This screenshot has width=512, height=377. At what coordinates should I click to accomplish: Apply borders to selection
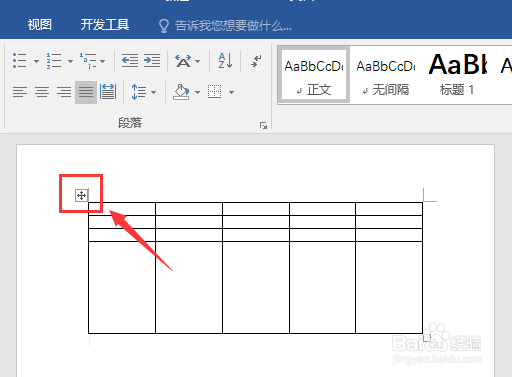tap(214, 92)
